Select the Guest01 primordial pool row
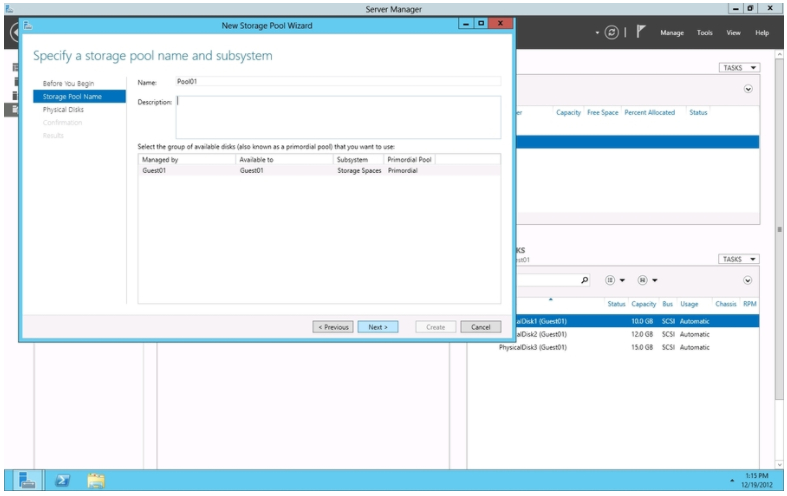Image resolution: width=787 pixels, height=496 pixels. [319, 171]
